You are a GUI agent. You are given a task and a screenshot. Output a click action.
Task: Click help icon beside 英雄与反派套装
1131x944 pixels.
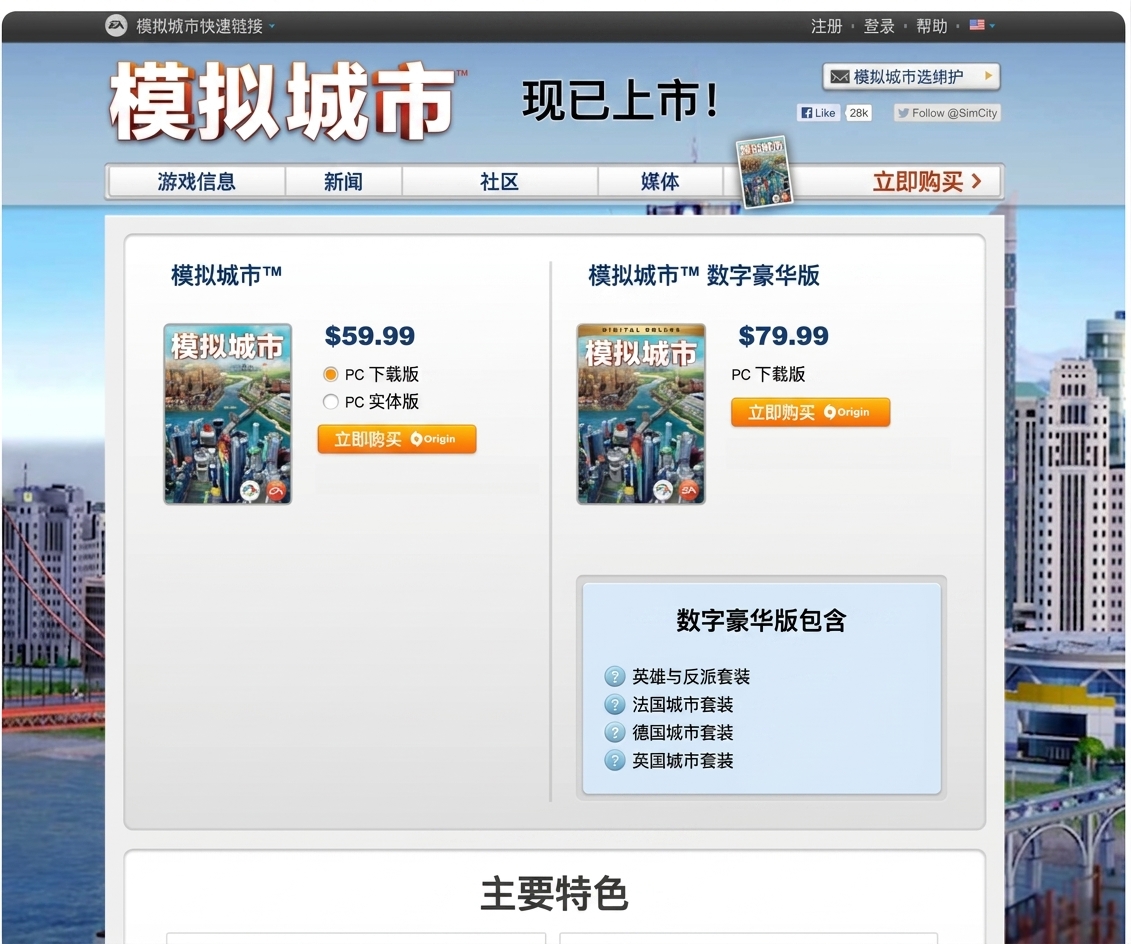(614, 676)
